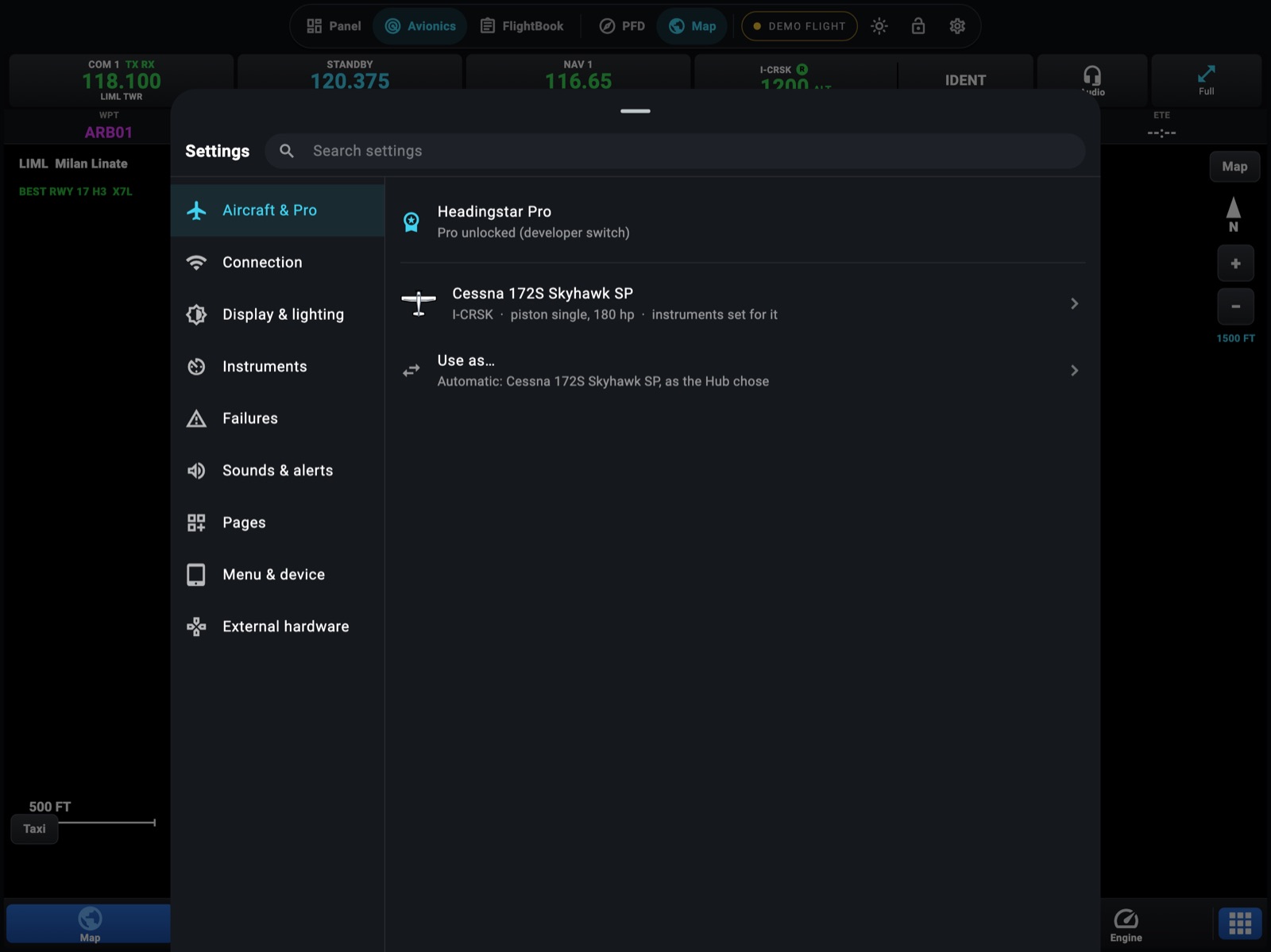Viewport: 1271px width, 952px height.
Task: Click the Cessna aircraft silhouette icon
Action: click(419, 303)
